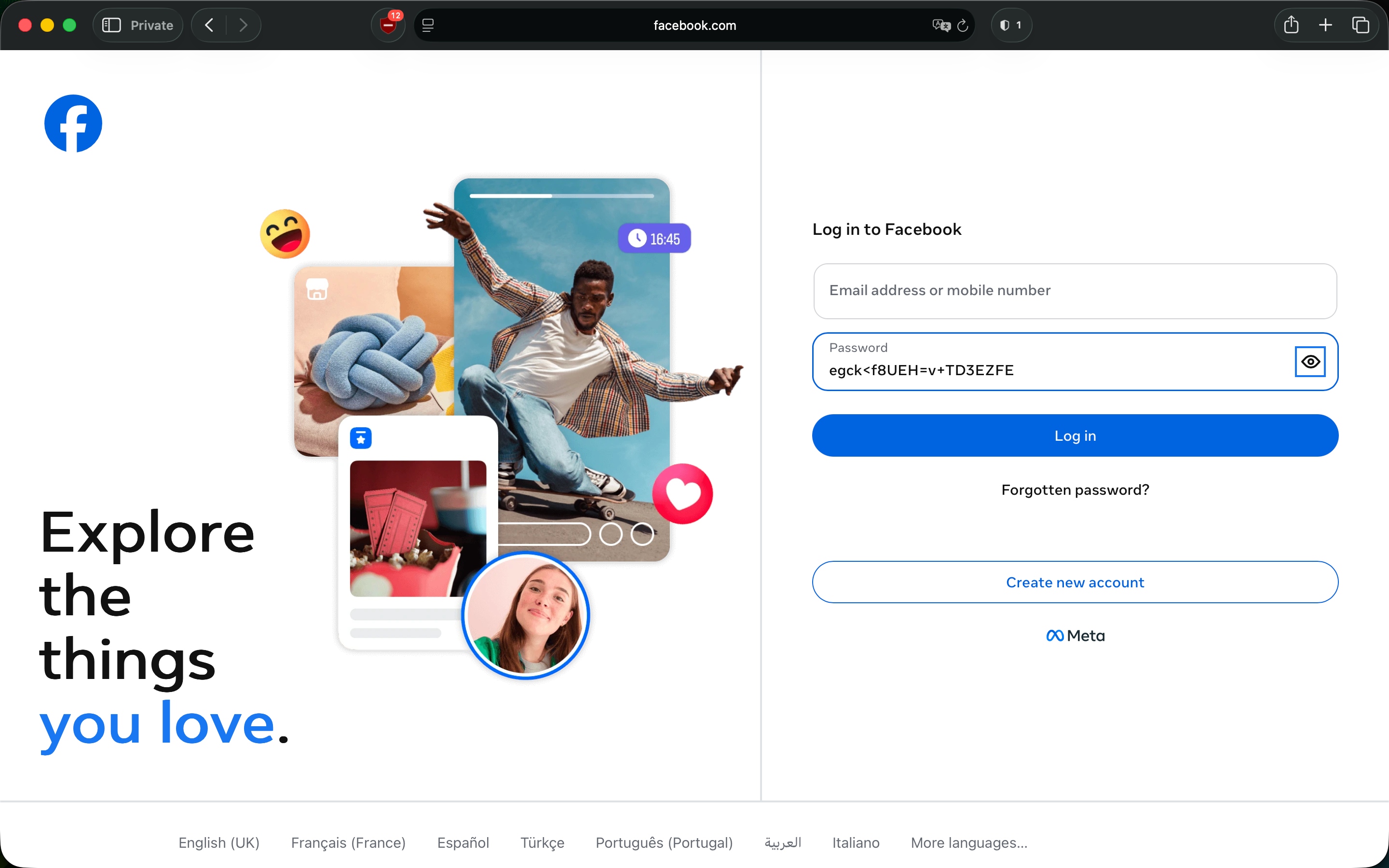
Task: Open the Forgotten password link
Action: pos(1075,489)
